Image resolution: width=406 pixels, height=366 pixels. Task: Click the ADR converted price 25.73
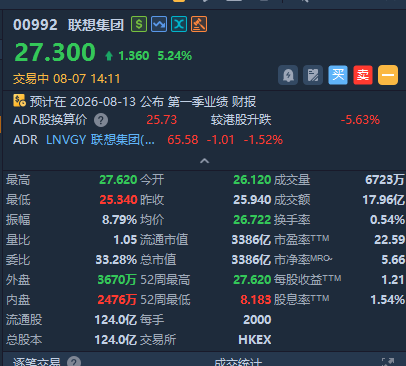coord(162,120)
